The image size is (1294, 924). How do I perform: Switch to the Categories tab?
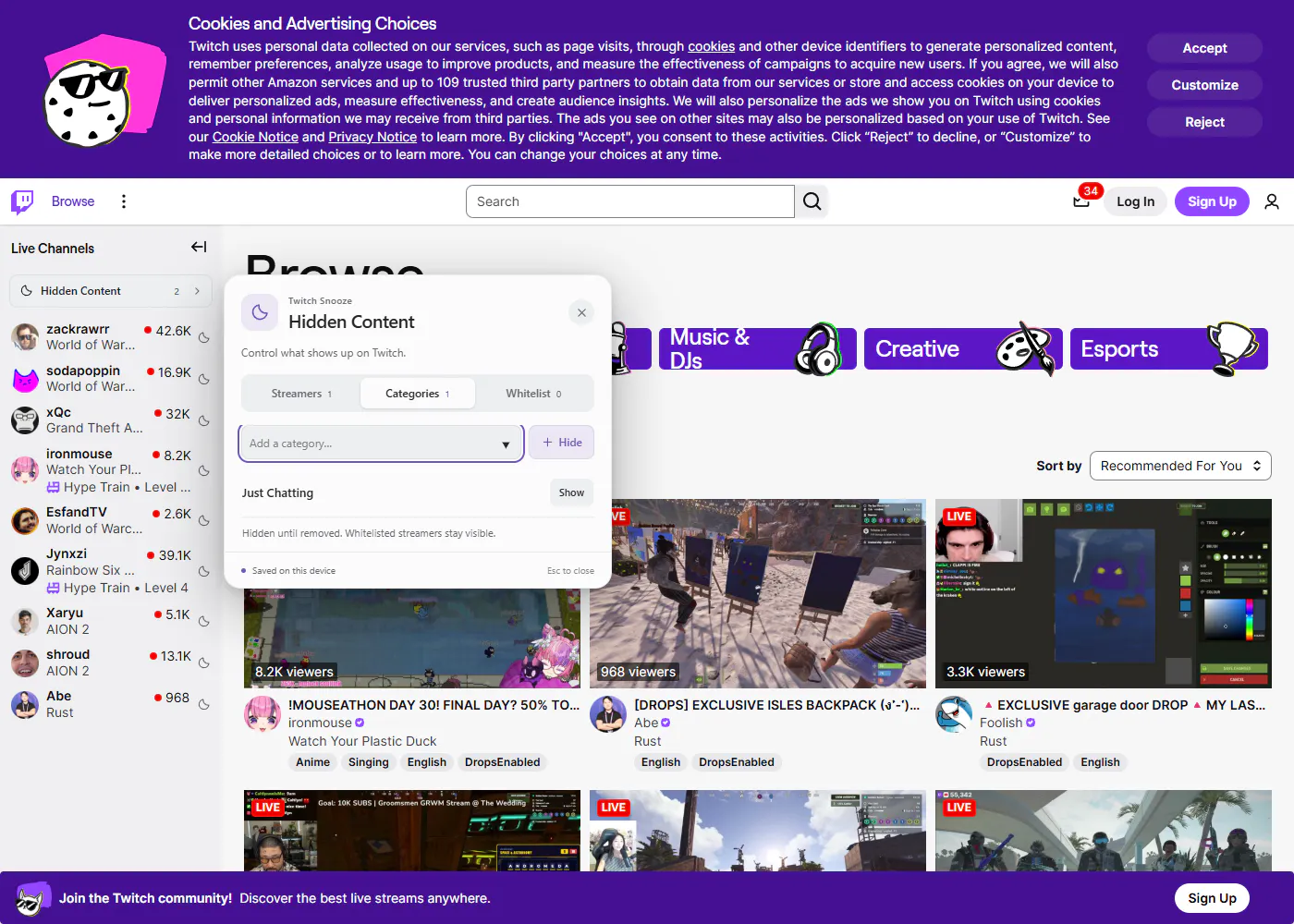click(x=417, y=394)
